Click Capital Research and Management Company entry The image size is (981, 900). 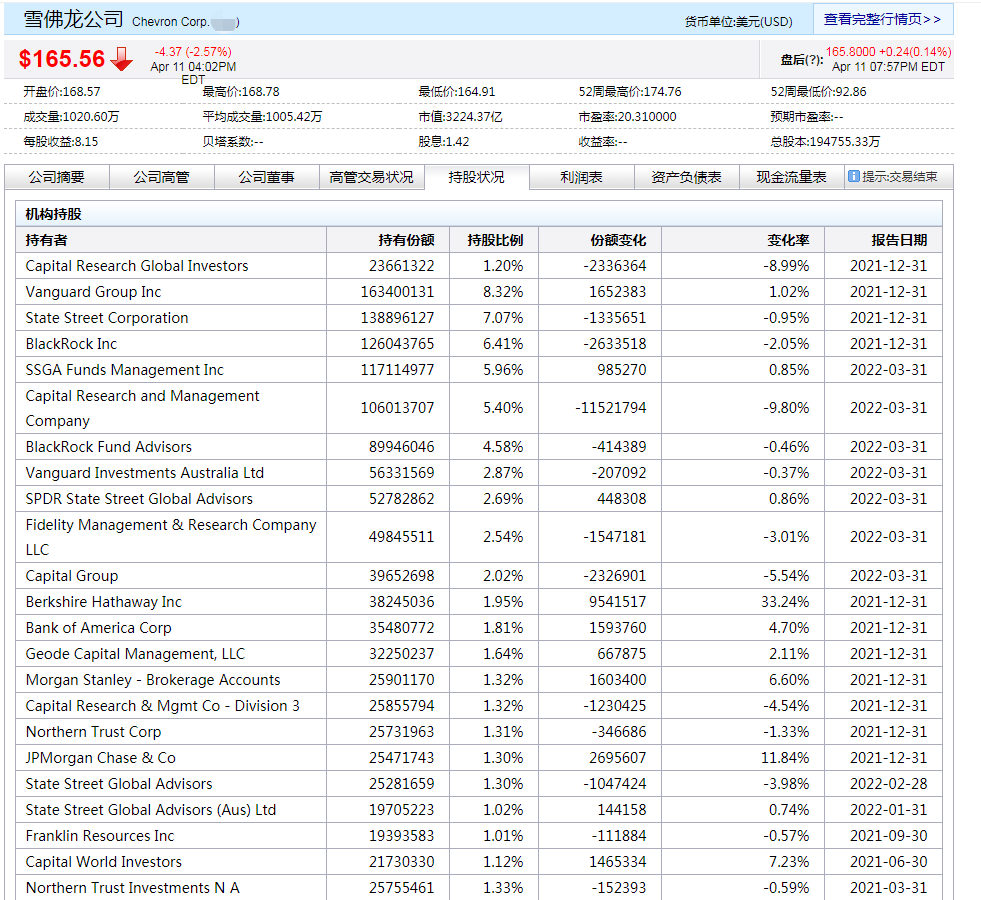tap(142, 408)
